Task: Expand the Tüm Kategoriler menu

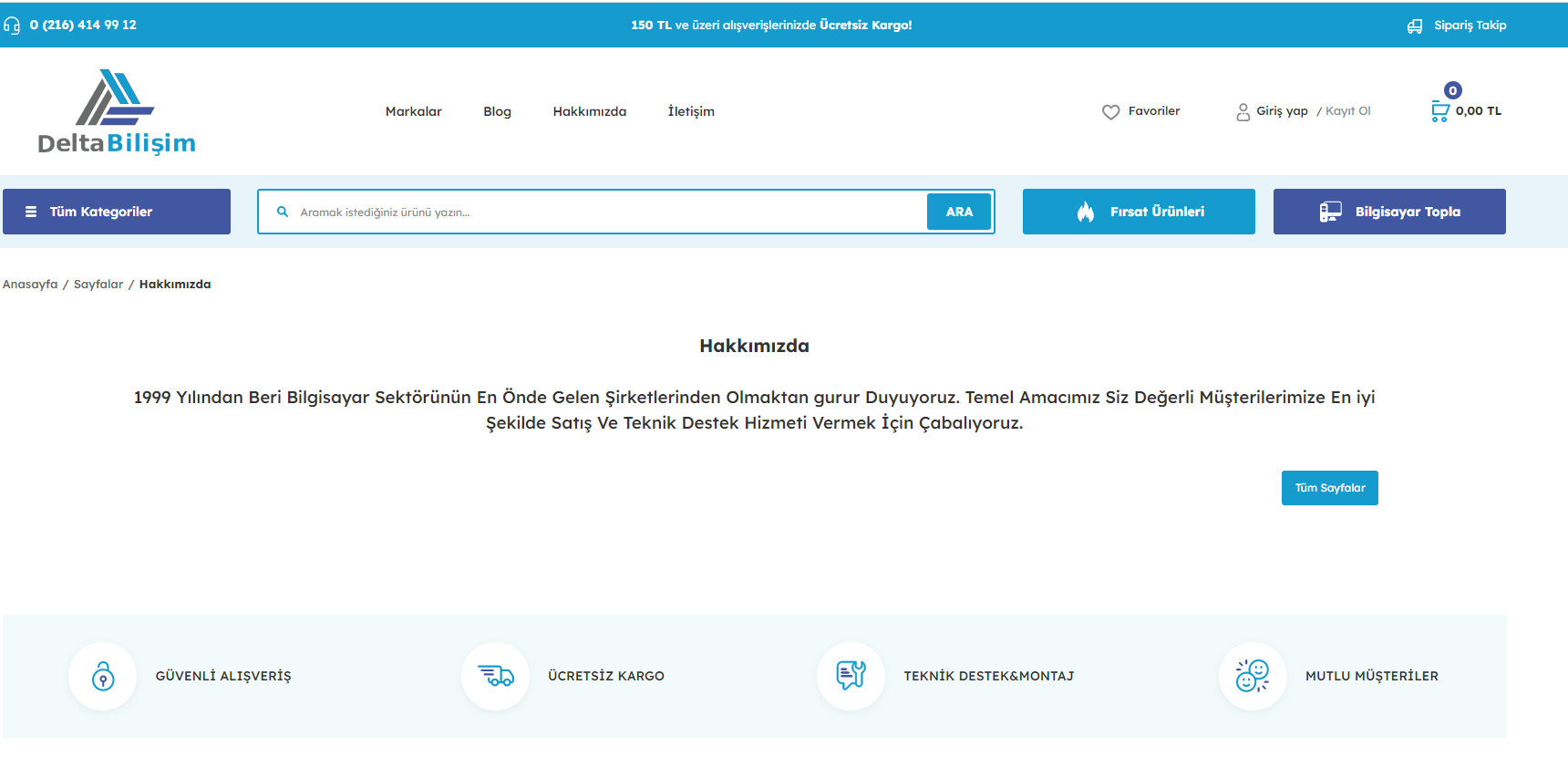Action: click(x=117, y=212)
